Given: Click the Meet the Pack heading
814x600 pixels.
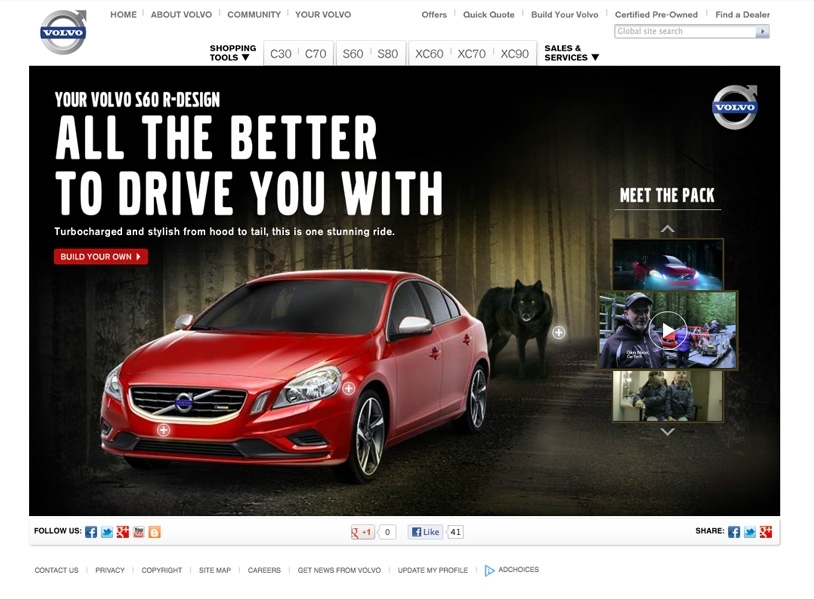Looking at the screenshot, I should click(667, 196).
